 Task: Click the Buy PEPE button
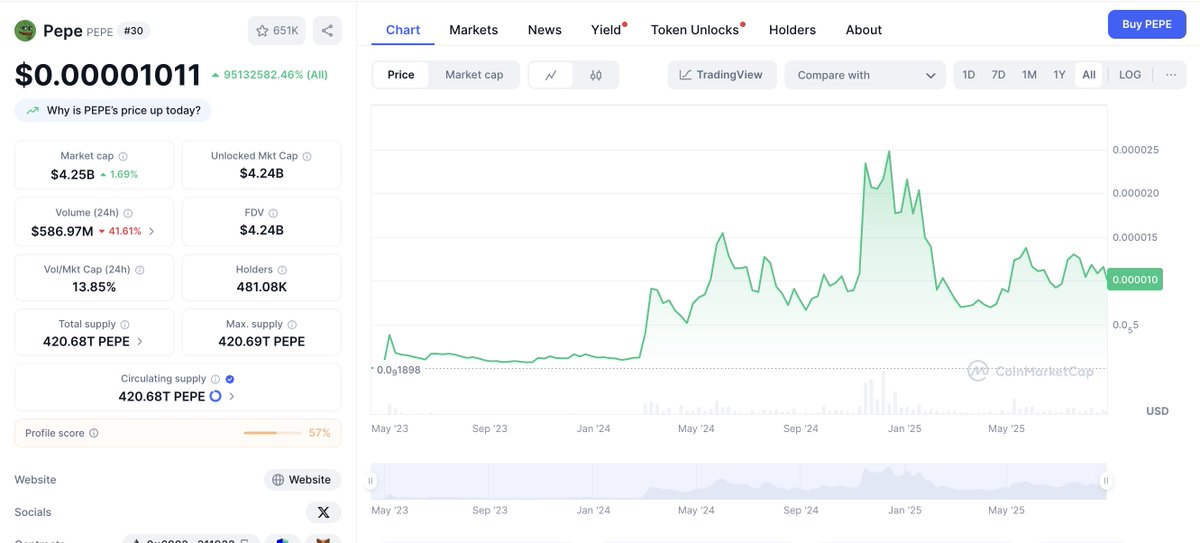coord(1146,24)
